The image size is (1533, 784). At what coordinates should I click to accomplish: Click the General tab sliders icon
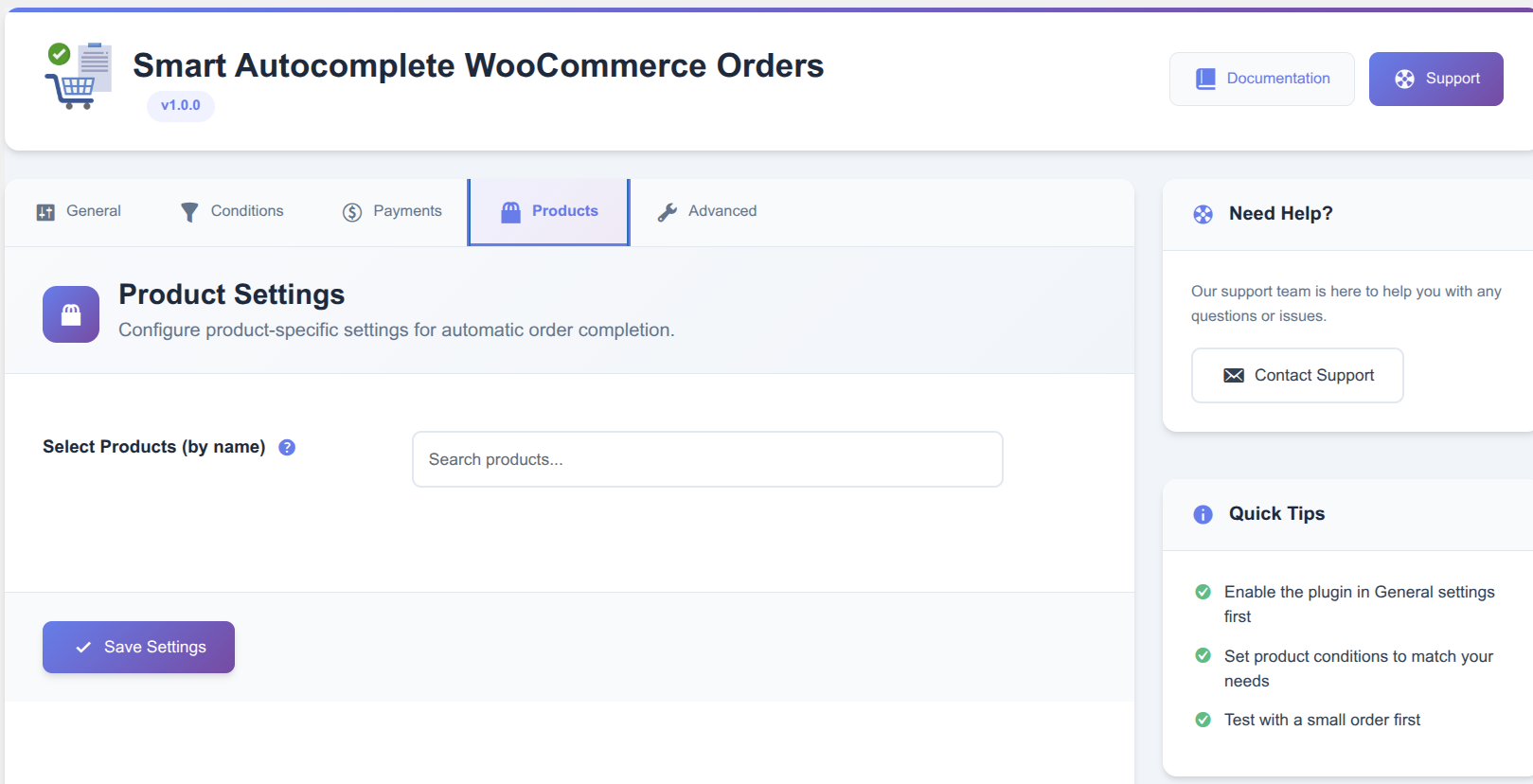point(45,212)
